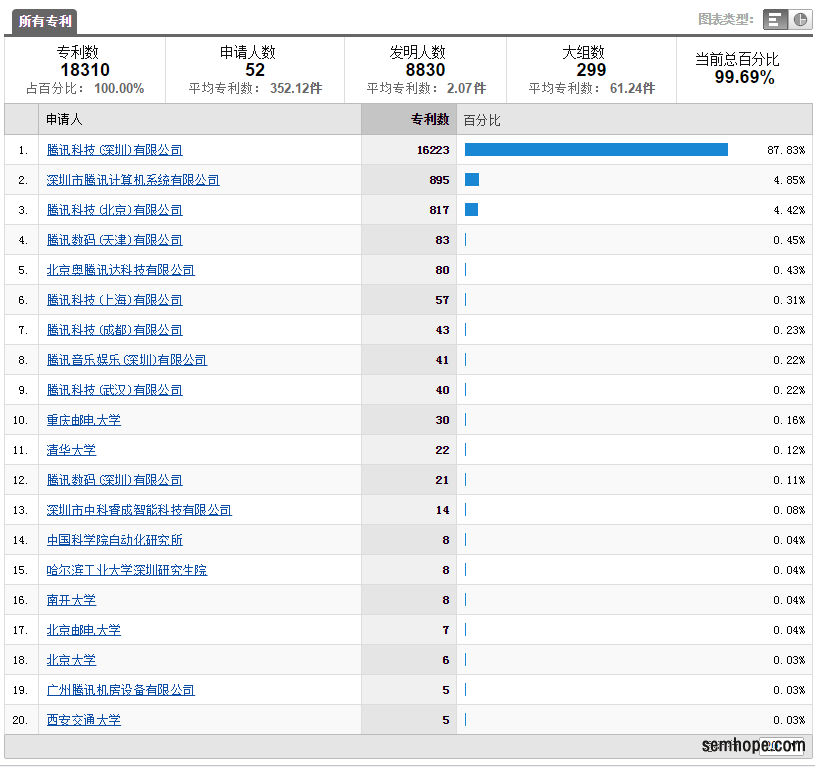Open 腾讯科技(深圳)有限公司 applicant link

(x=115, y=150)
